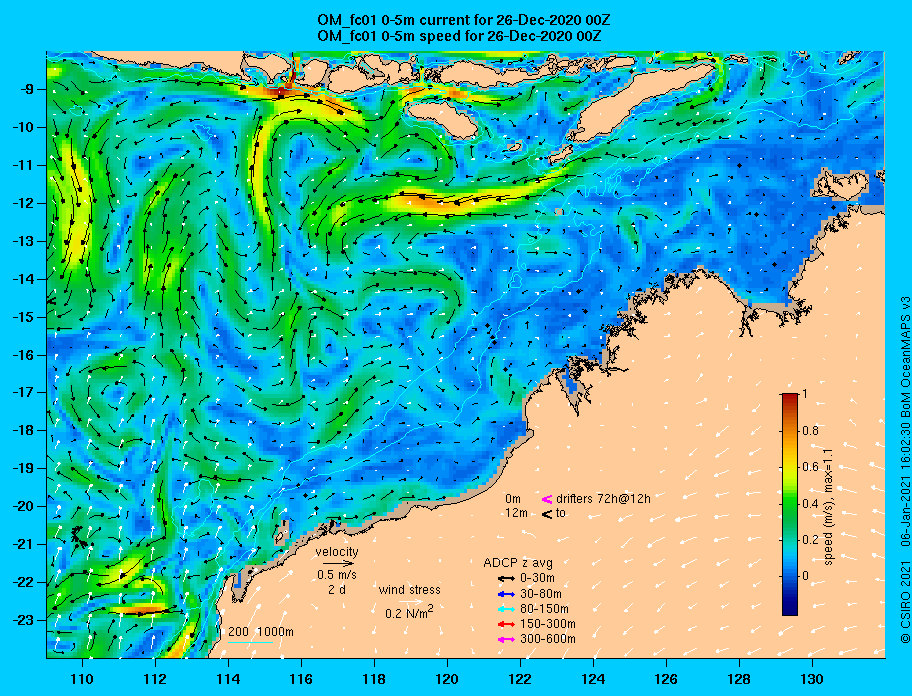Click the 'speed (m/s), max=1.1' color bar caption

[x=829, y=506]
